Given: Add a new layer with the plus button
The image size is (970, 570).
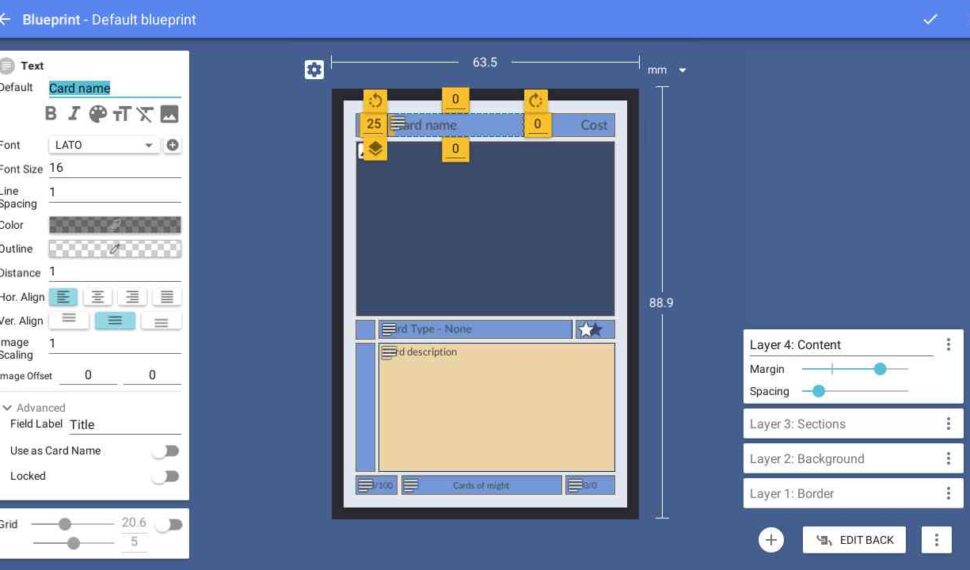Looking at the screenshot, I should 771,540.
